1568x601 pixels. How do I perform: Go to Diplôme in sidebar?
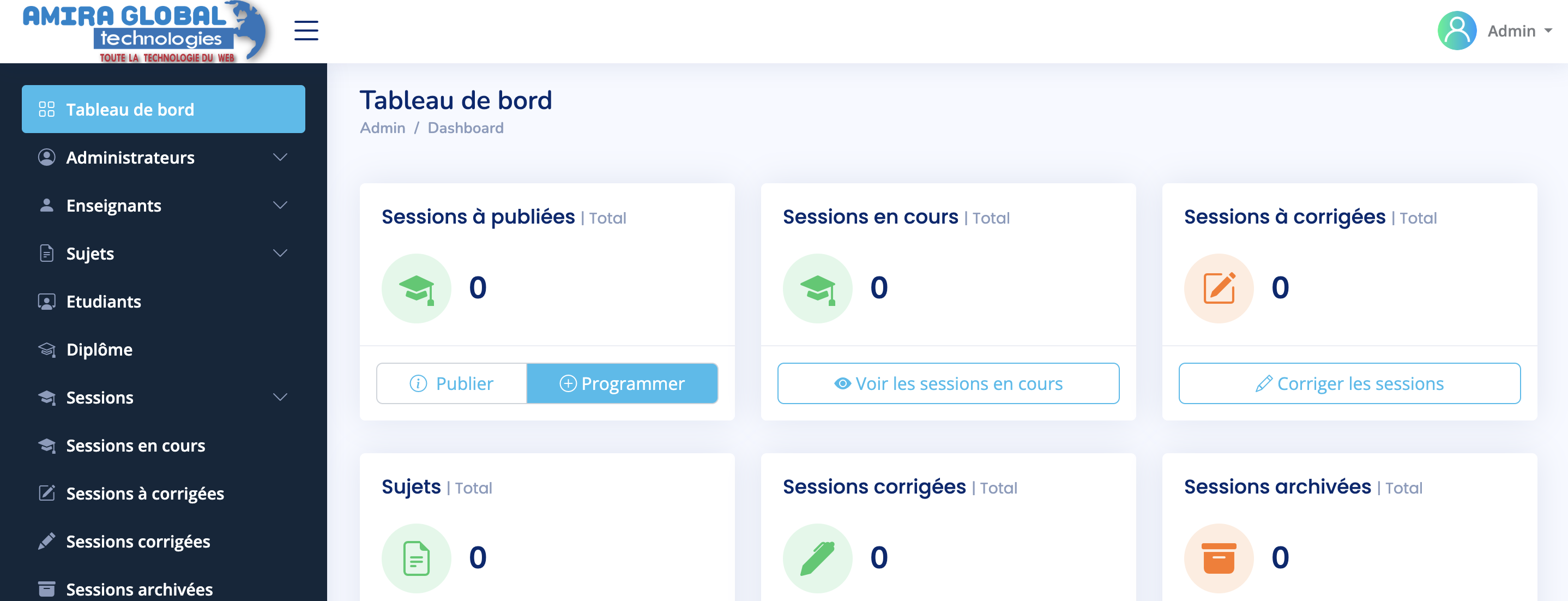[99, 350]
